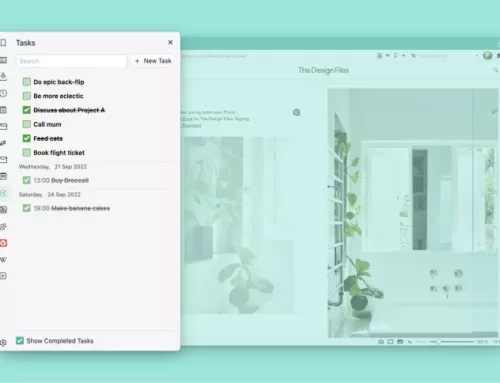
Task: Click The Design Files site search icon
Action: [496, 70]
